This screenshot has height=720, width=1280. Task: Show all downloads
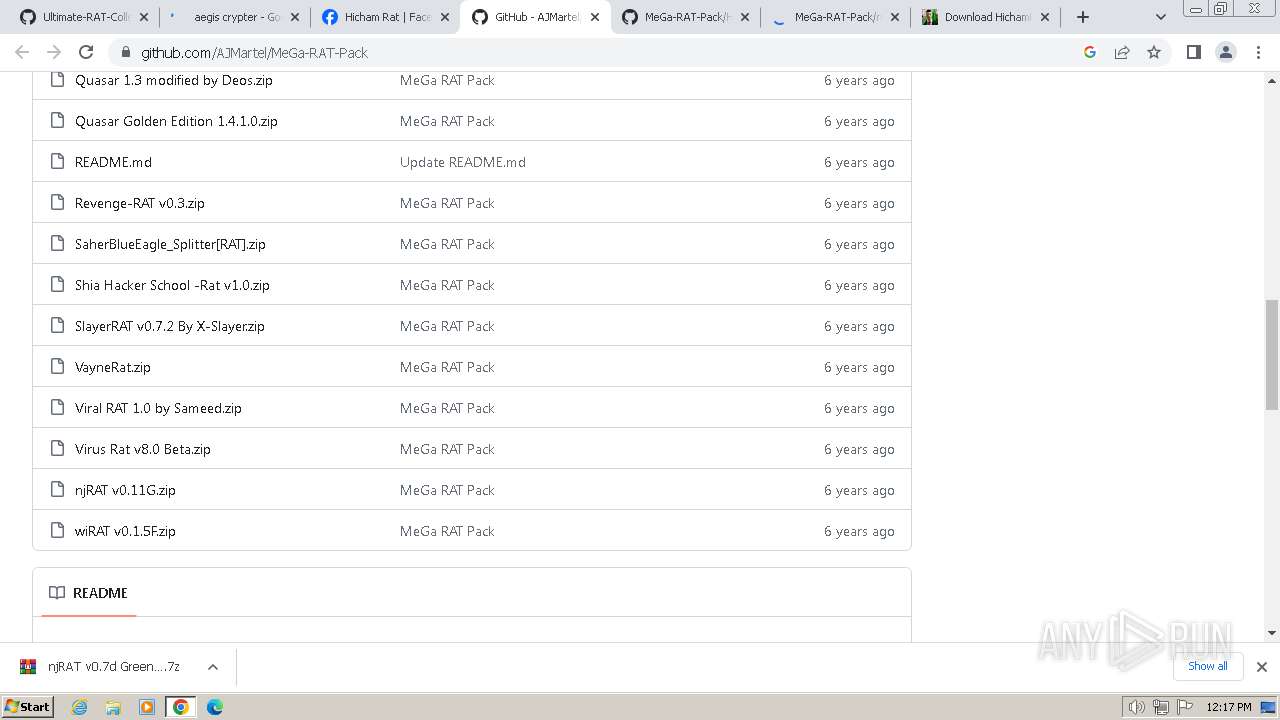tap(1208, 666)
